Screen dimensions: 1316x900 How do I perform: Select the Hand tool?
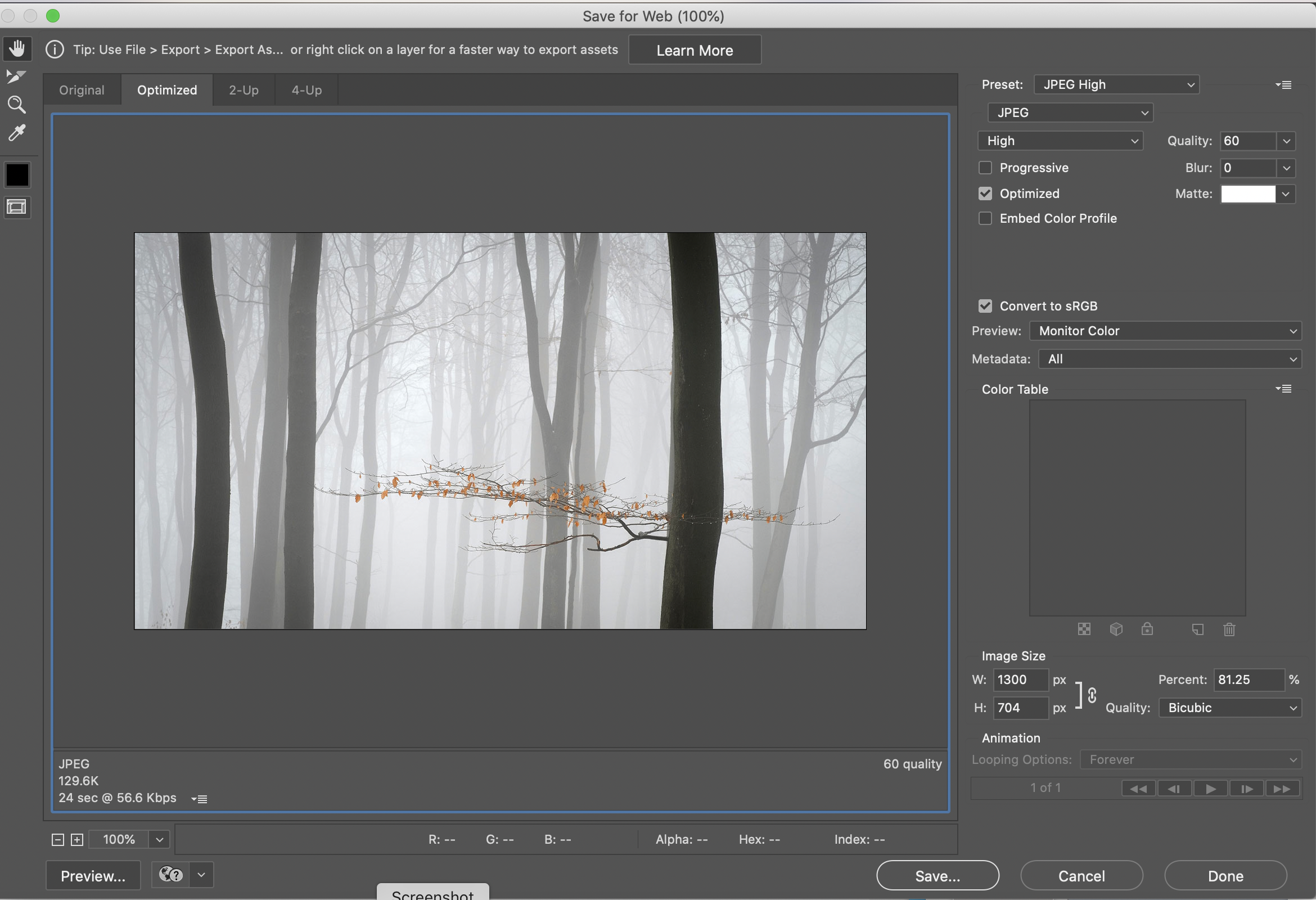(17, 49)
